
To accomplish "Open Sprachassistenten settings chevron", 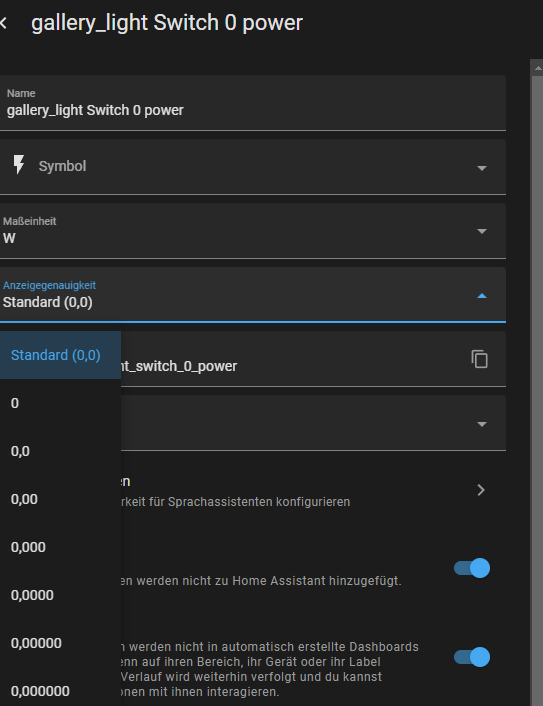I will pyautogui.click(x=481, y=490).
